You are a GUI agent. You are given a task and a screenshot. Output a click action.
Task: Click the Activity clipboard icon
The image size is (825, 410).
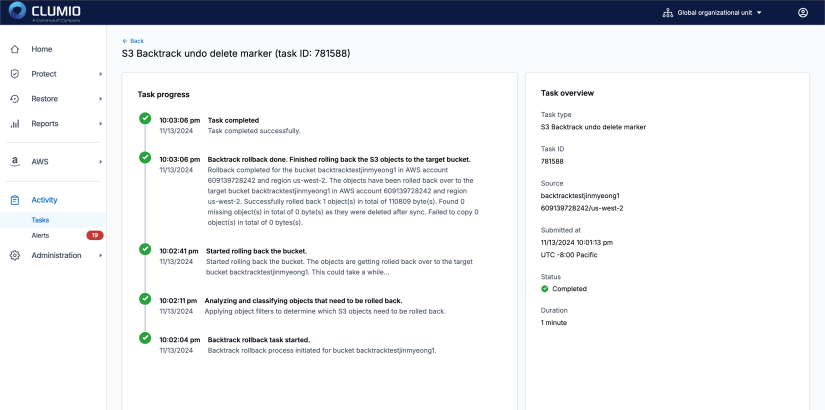tap(15, 200)
